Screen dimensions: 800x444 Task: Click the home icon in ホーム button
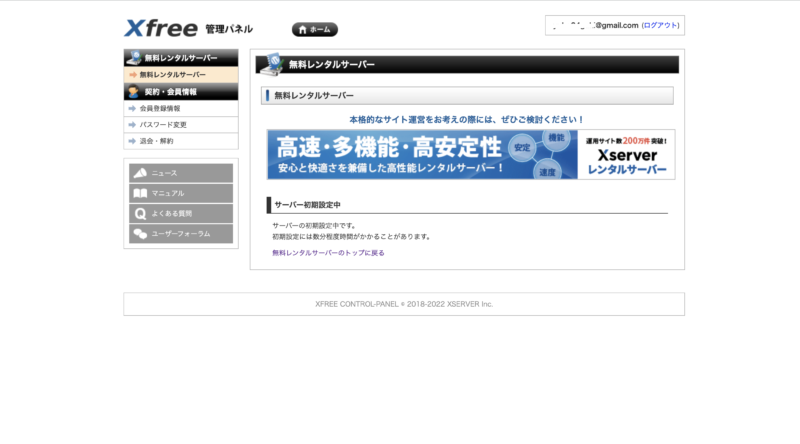point(303,30)
